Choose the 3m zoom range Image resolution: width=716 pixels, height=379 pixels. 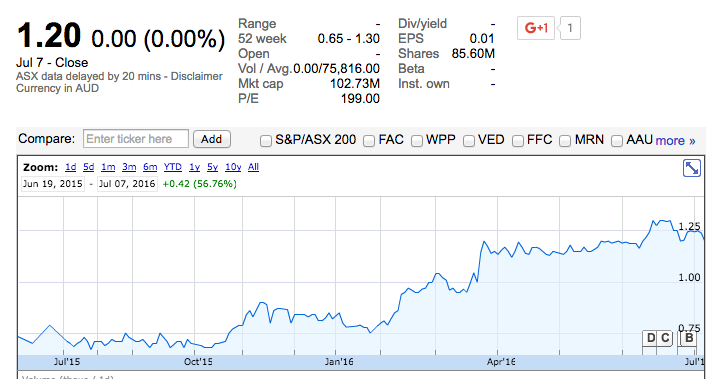coord(129,167)
